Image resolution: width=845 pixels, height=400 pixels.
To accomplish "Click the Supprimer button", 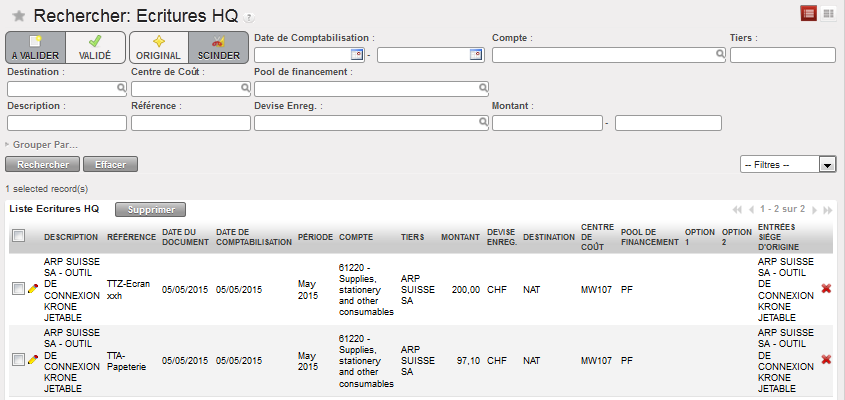I will (x=150, y=210).
